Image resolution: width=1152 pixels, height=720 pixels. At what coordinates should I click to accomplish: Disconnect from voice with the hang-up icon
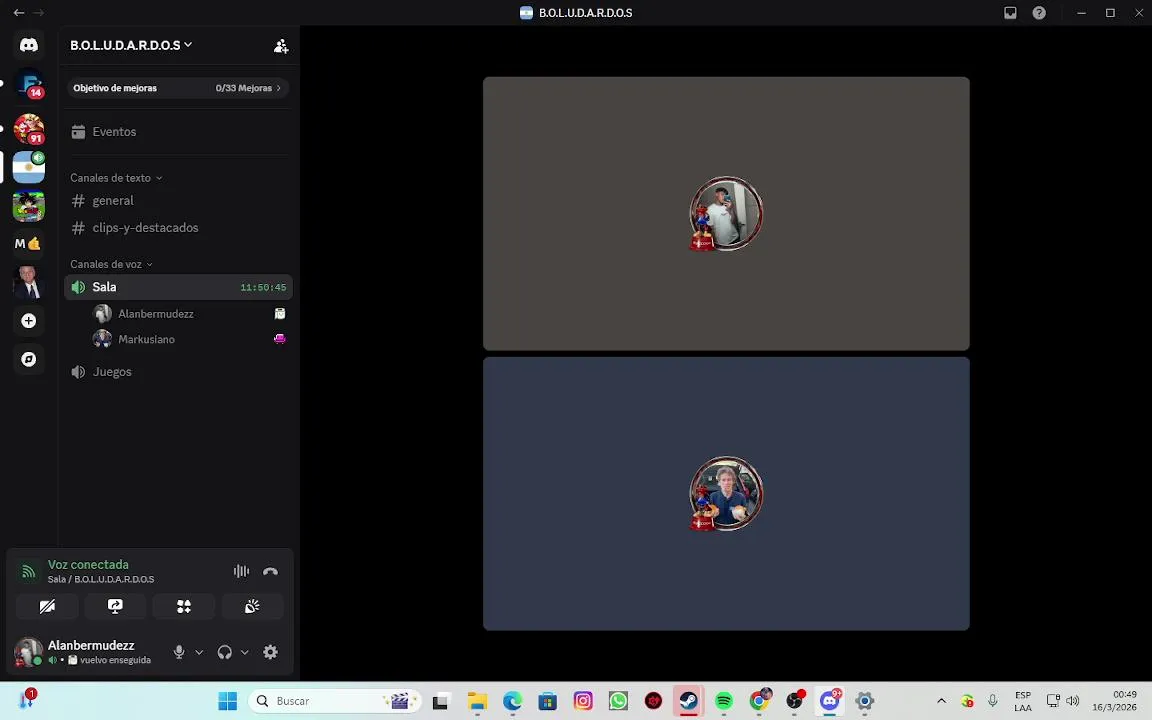pos(270,572)
